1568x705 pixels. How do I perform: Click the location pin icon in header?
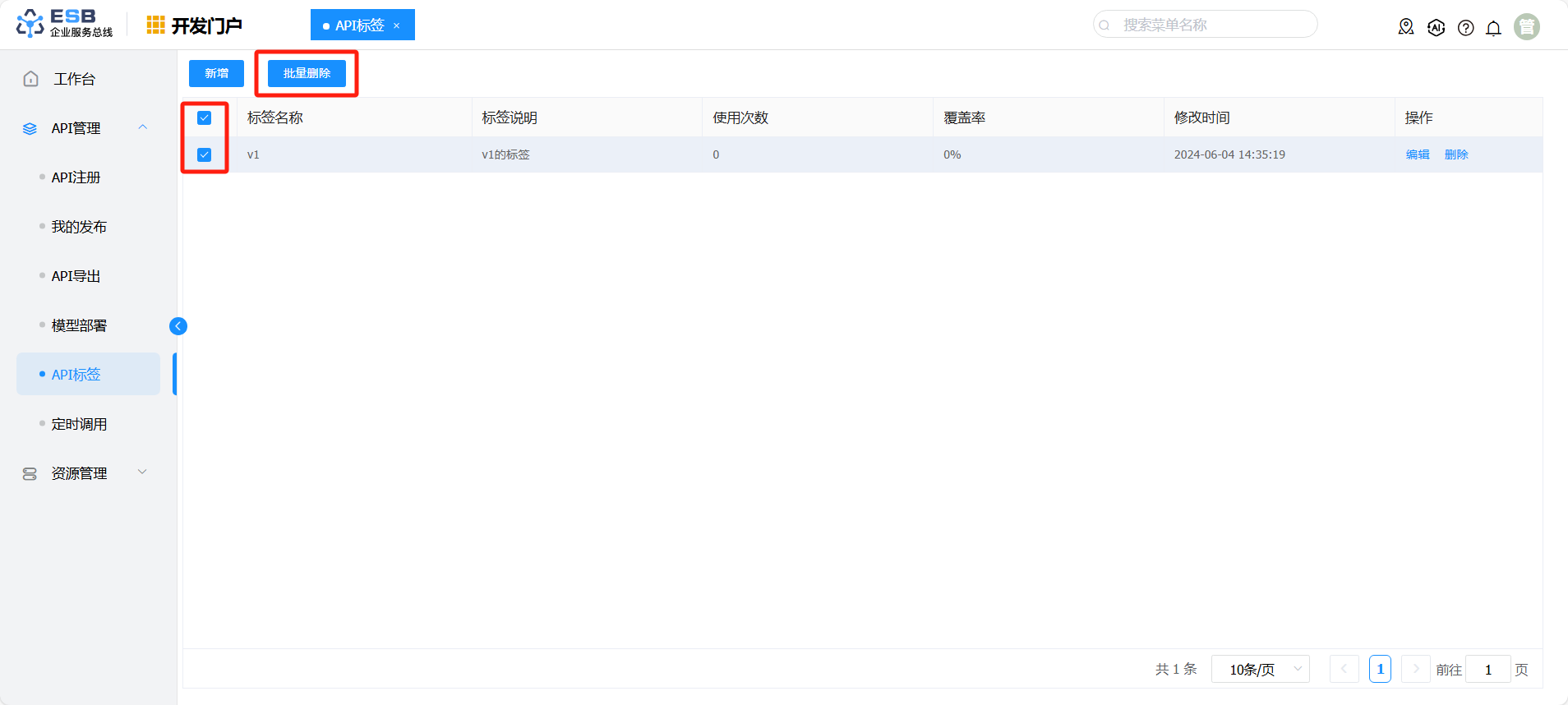1406,27
